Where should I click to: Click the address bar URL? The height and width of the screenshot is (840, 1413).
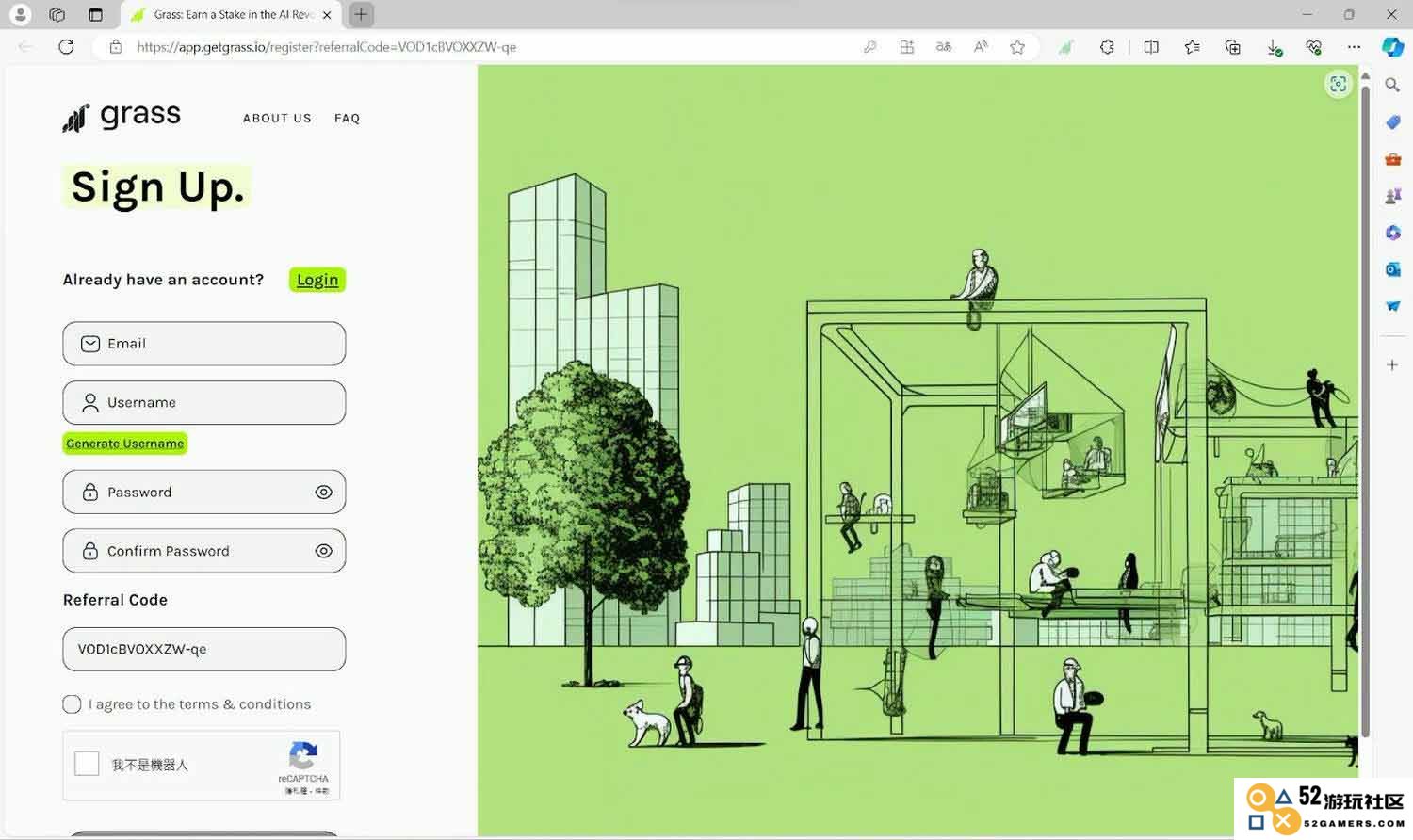click(326, 47)
